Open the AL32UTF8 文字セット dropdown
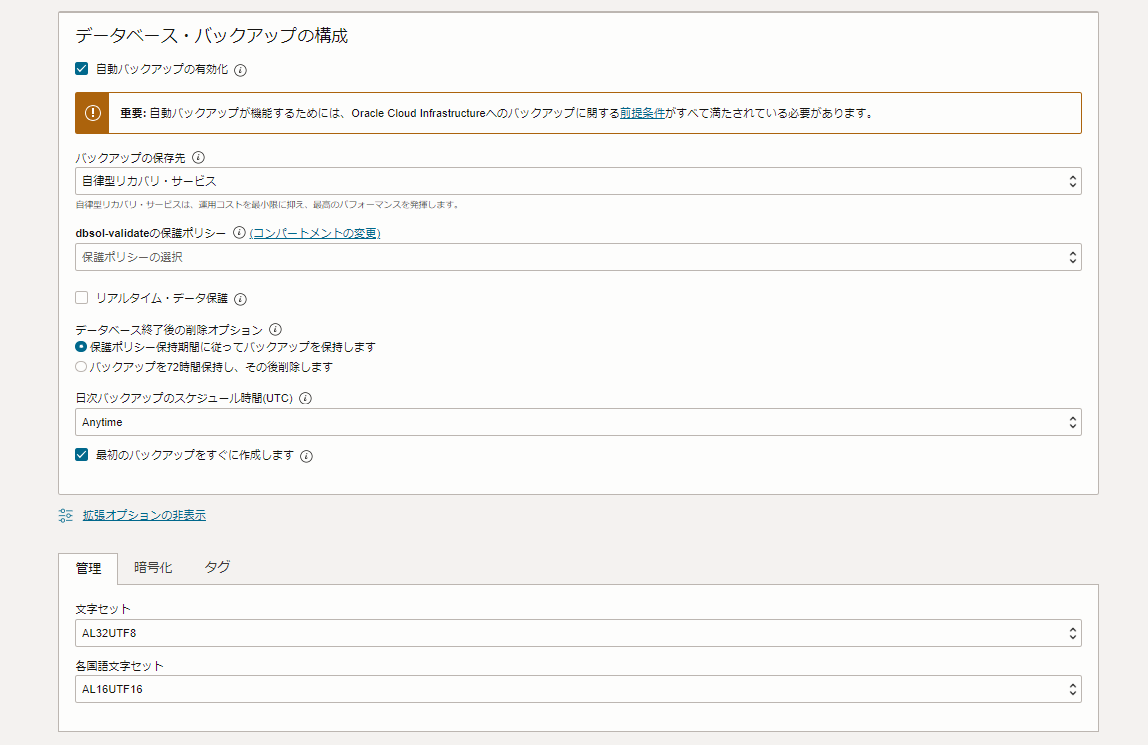Screen dimensions: 1148x745 [577, 633]
